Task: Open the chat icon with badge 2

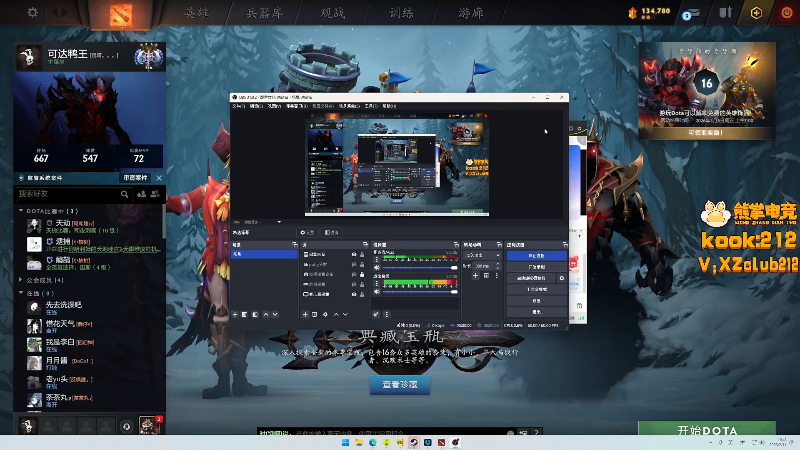Action: [x=149, y=425]
